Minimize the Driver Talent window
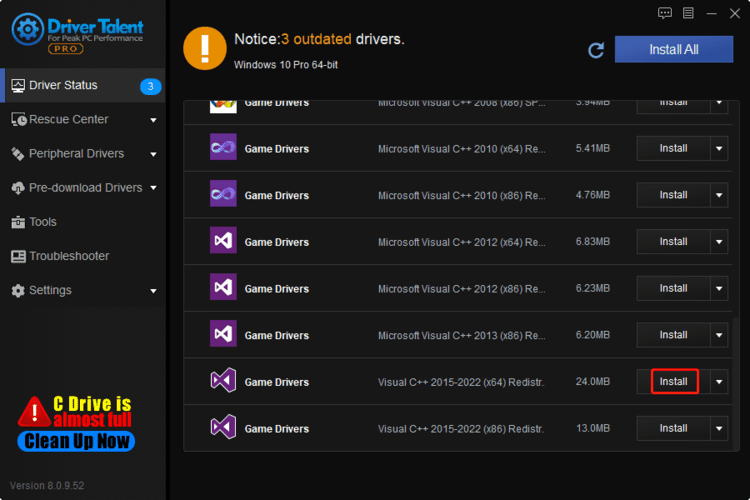The height and width of the screenshot is (500, 750). click(711, 13)
